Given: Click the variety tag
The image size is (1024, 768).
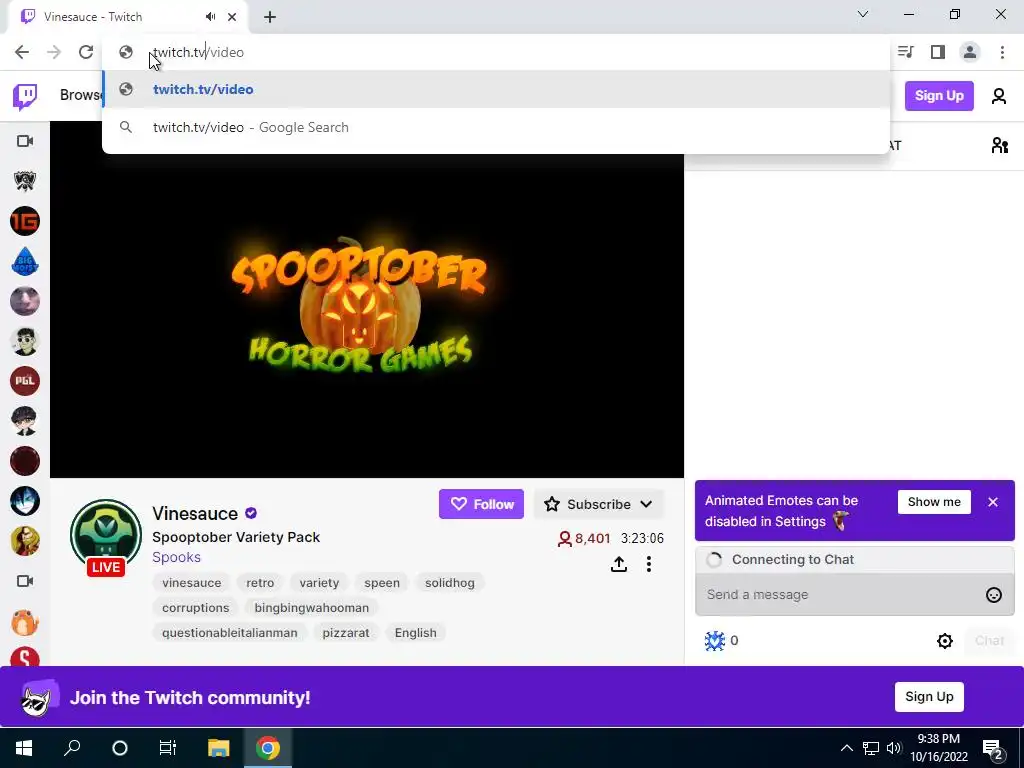Looking at the screenshot, I should (319, 583).
